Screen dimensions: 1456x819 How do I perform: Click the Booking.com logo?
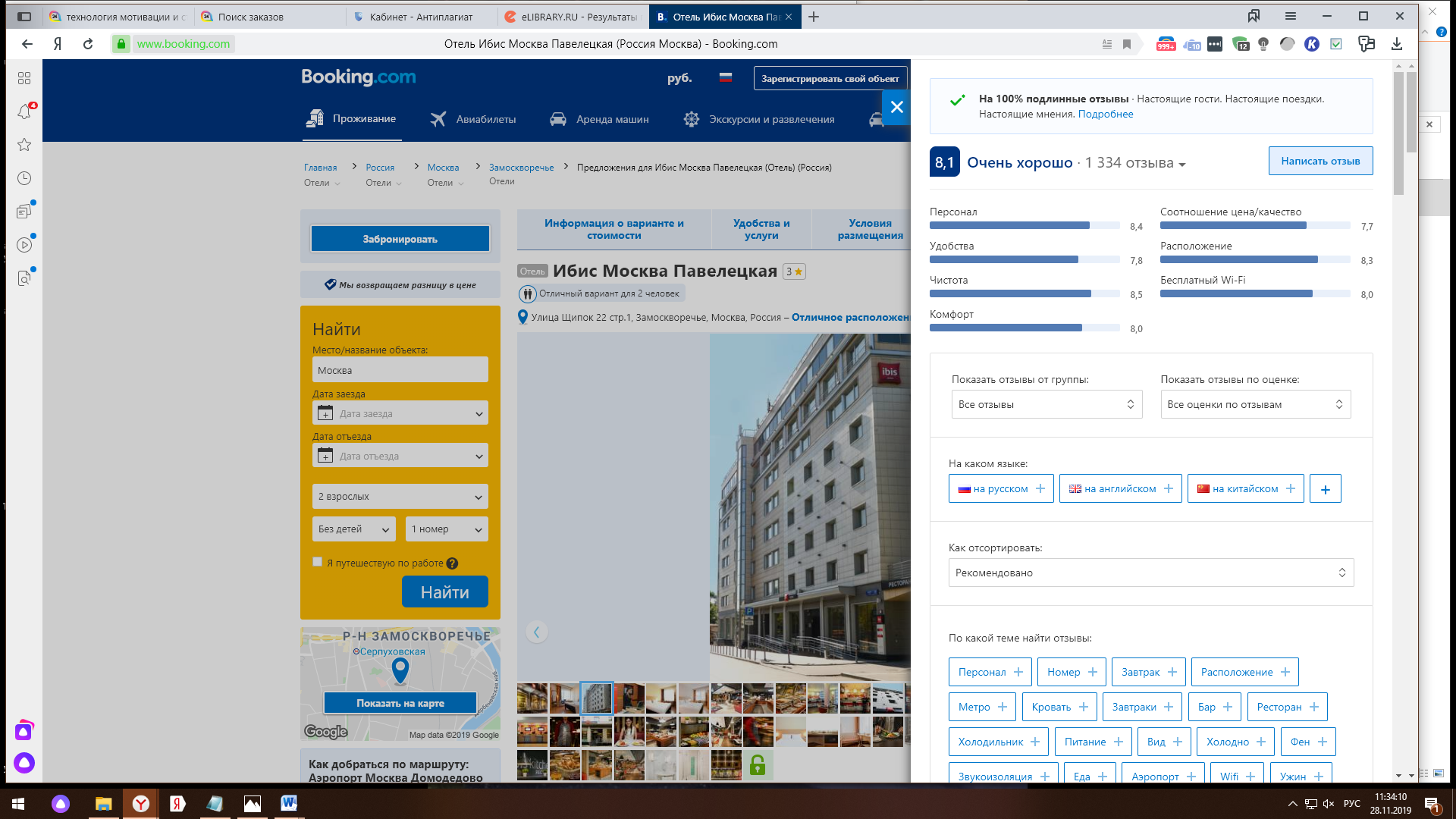pos(358,77)
